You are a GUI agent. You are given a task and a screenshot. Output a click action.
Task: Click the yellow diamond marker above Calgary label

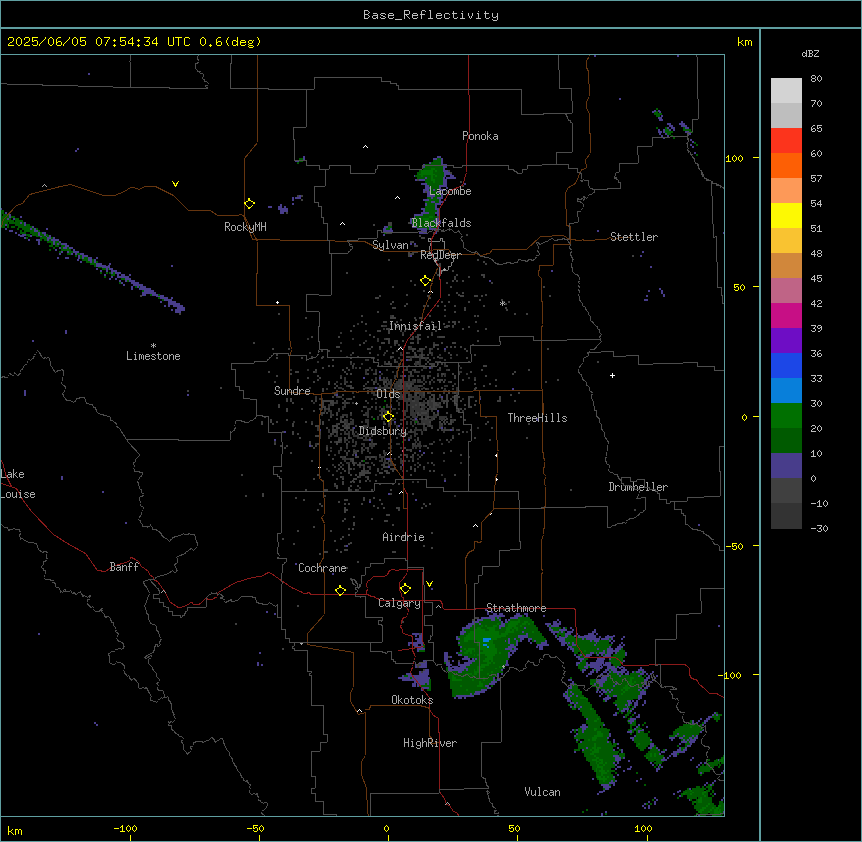click(405, 589)
